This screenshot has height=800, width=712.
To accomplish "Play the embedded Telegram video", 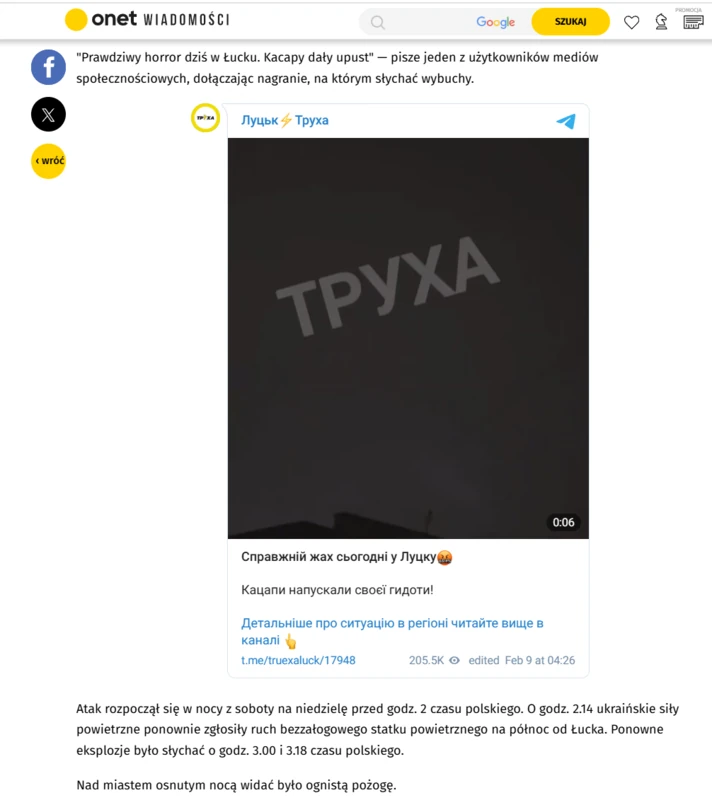I will pyautogui.click(x=408, y=338).
